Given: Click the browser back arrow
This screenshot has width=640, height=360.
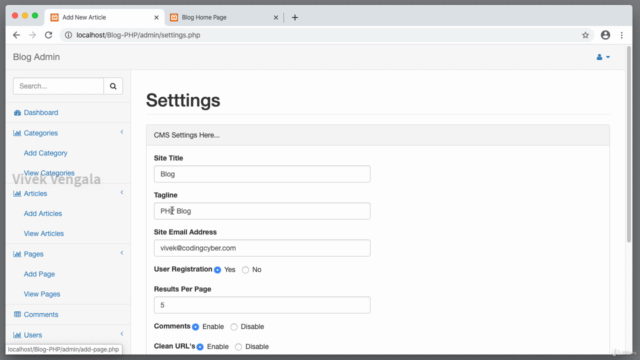Looking at the screenshot, I should 16,35.
